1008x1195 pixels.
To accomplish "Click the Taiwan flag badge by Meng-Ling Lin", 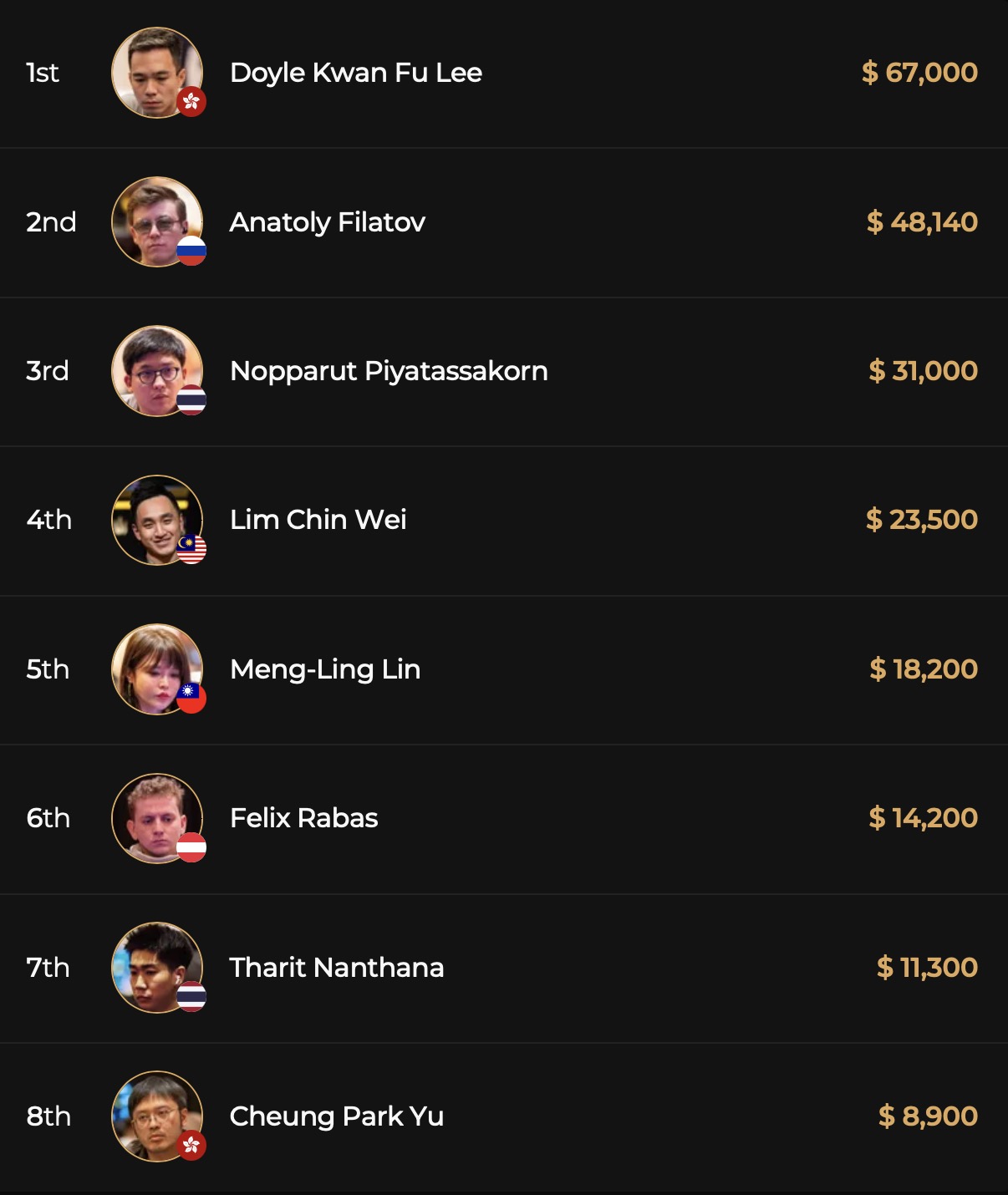I will pyautogui.click(x=191, y=699).
